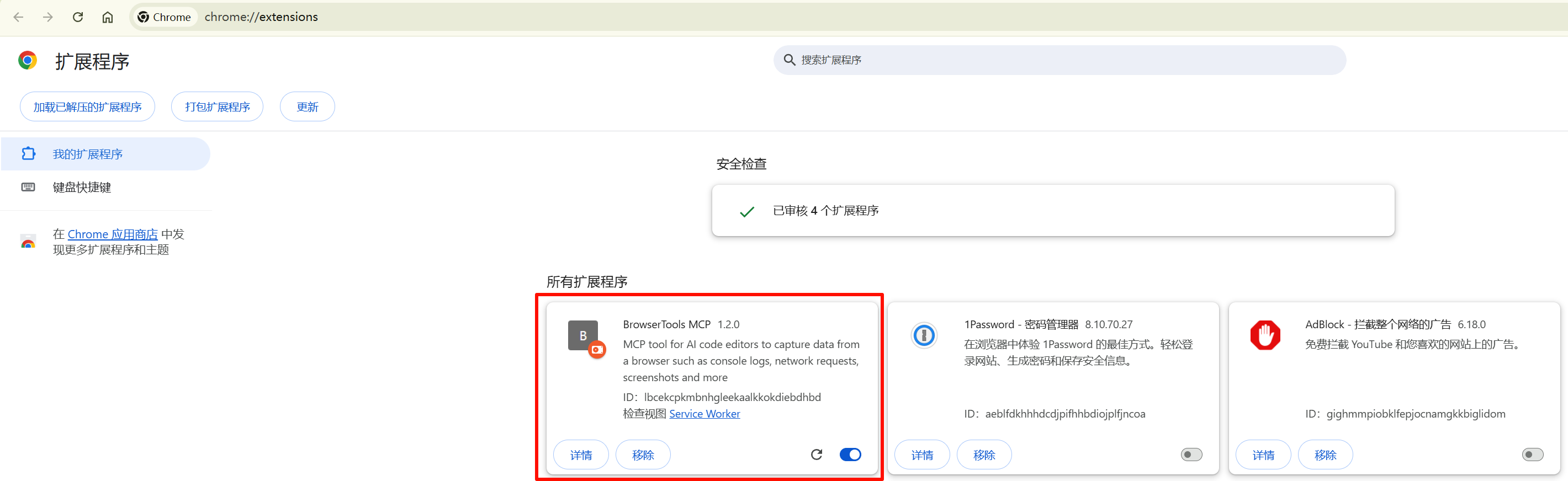Screen dimensions: 1568x481
Task: Click the AdBlock red hand icon
Action: [1265, 335]
